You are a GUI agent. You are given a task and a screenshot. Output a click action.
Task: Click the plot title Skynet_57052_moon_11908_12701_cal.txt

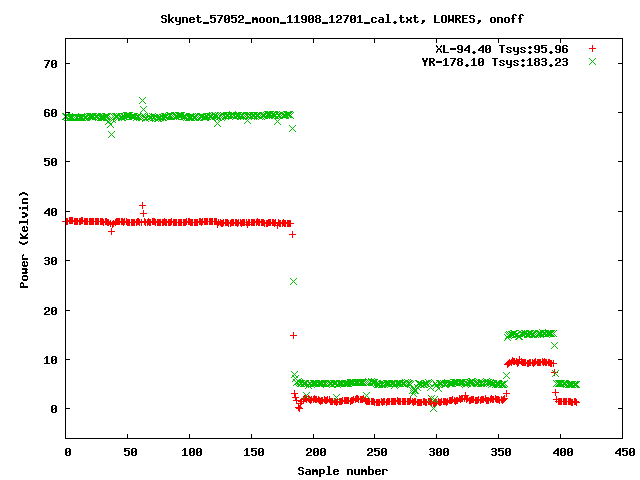(x=290, y=19)
